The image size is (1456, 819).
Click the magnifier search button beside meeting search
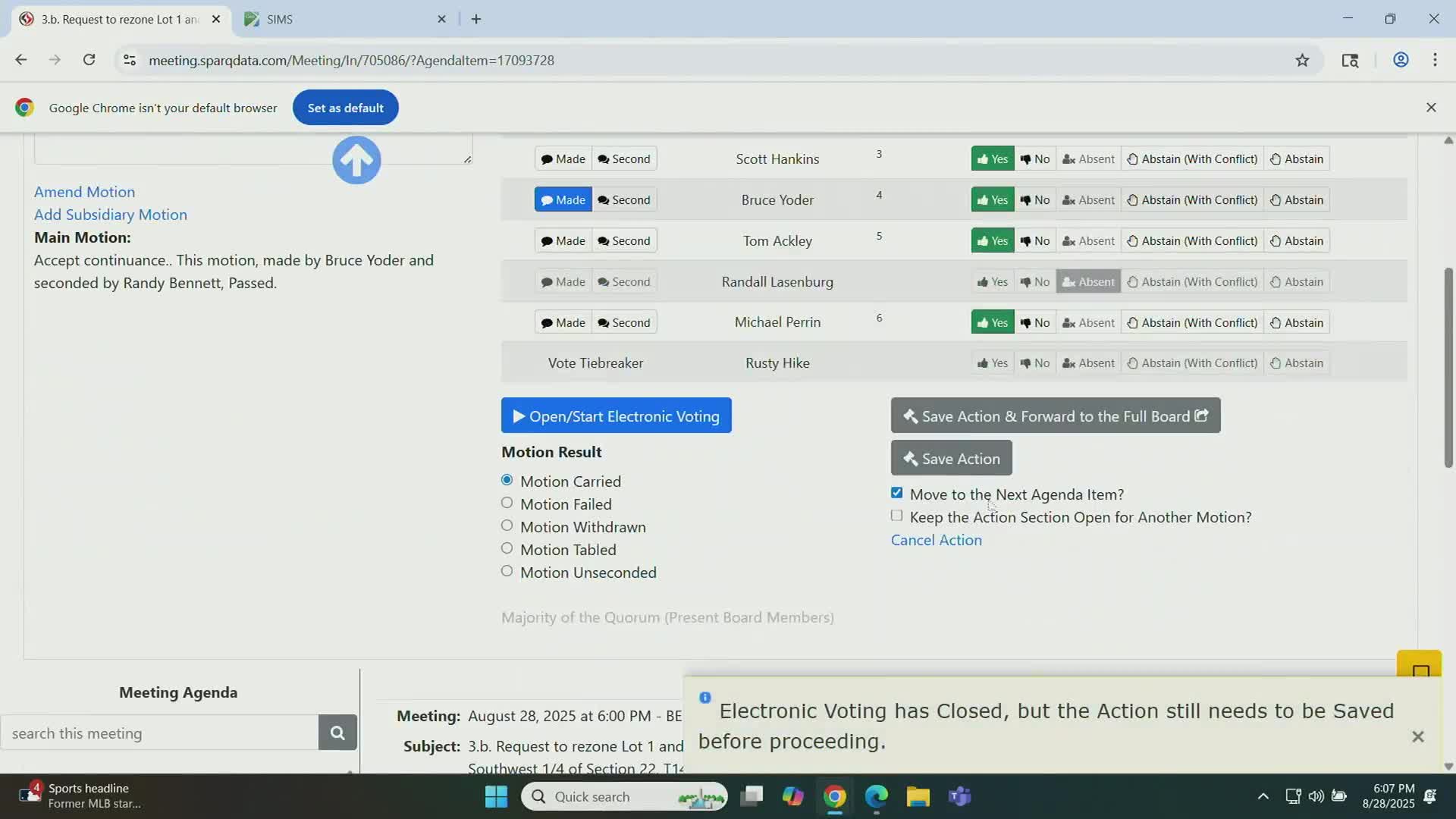(337, 733)
